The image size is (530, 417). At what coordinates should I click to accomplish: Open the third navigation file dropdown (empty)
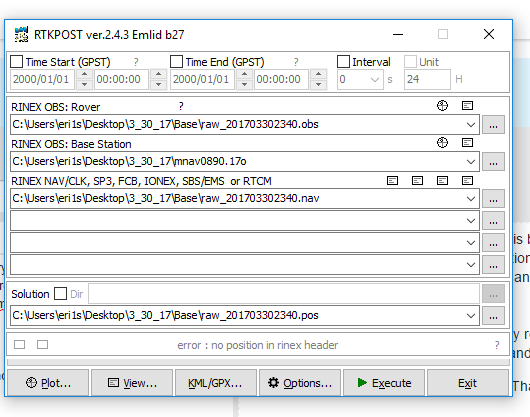pos(471,243)
